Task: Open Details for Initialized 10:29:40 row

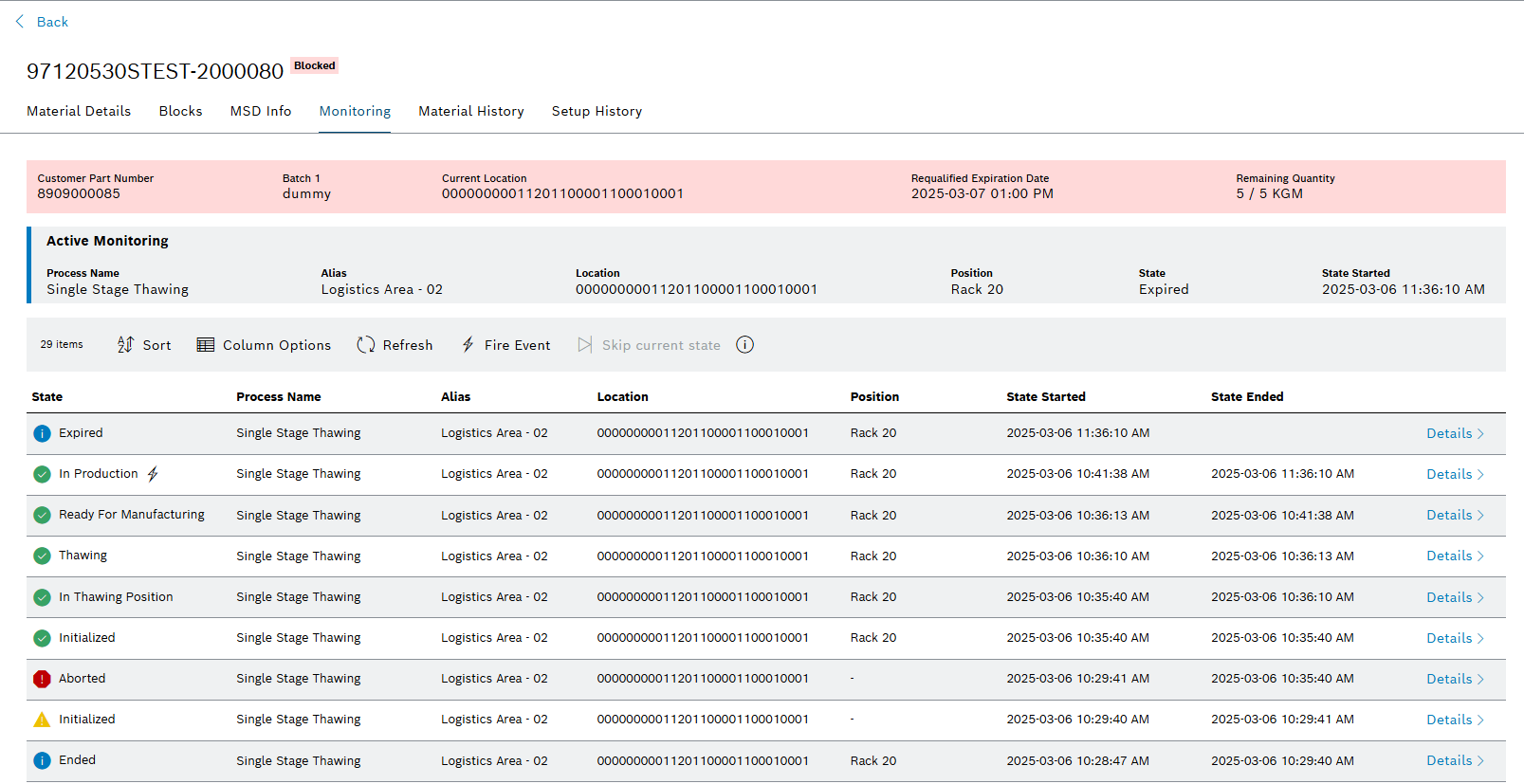Action: 1455,720
